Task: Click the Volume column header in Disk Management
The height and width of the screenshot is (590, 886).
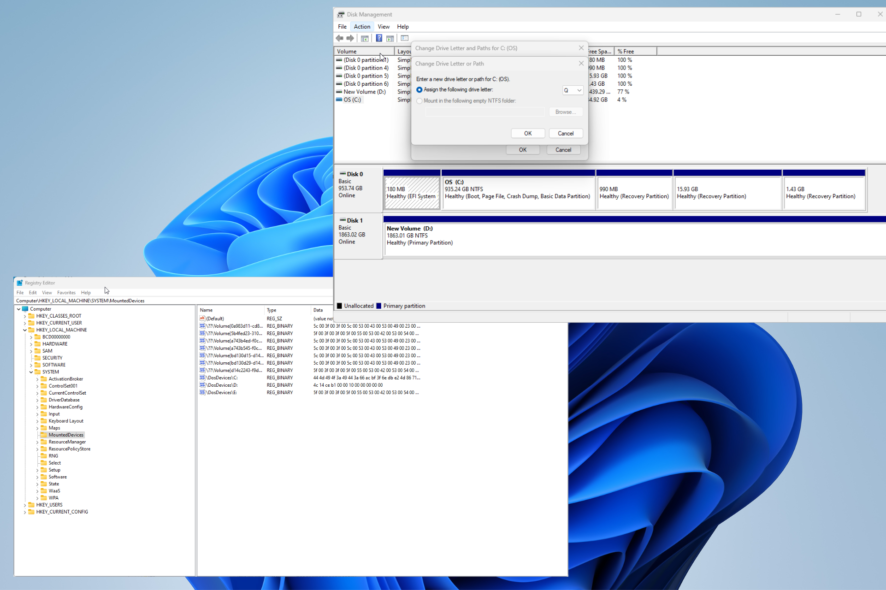Action: point(364,51)
